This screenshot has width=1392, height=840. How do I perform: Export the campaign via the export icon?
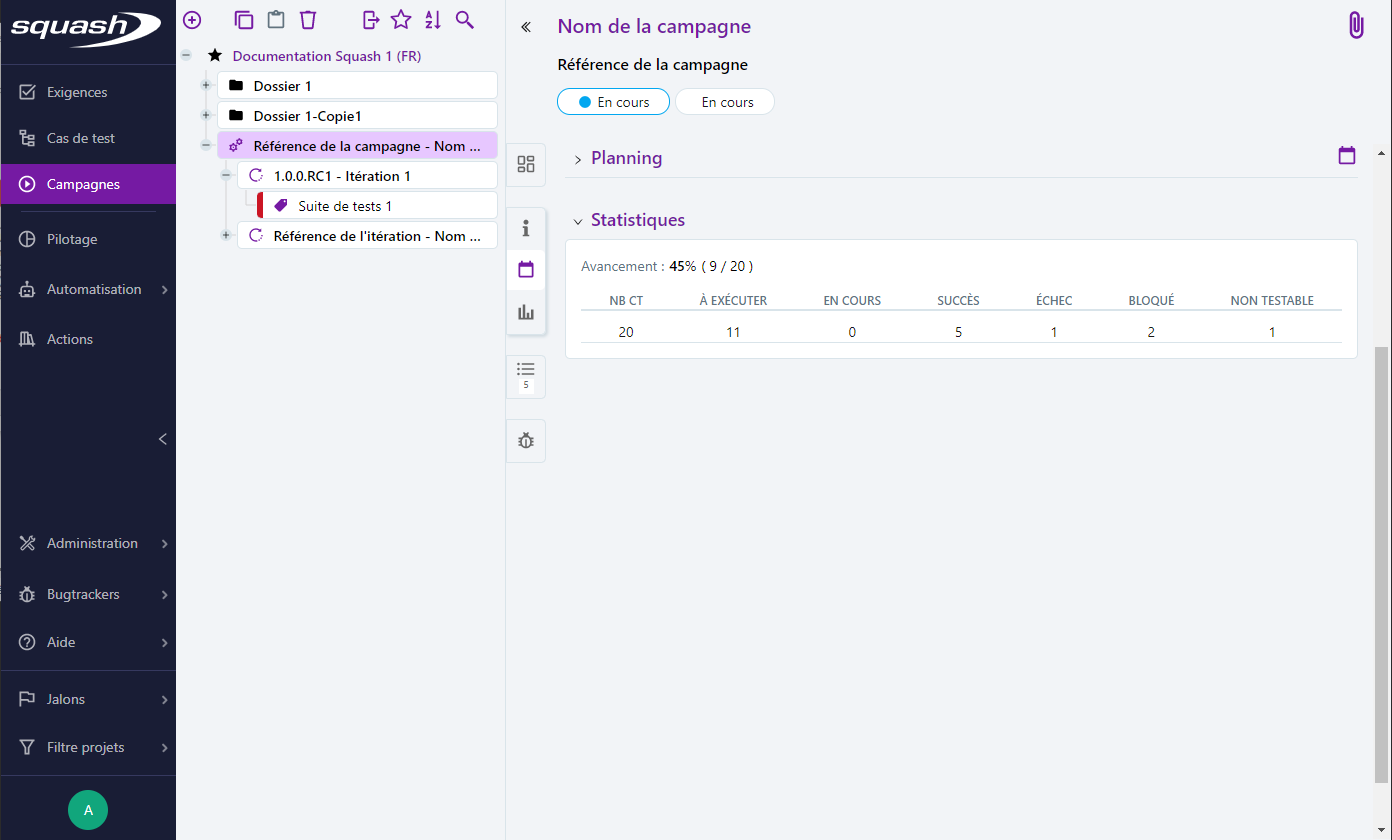pos(370,19)
